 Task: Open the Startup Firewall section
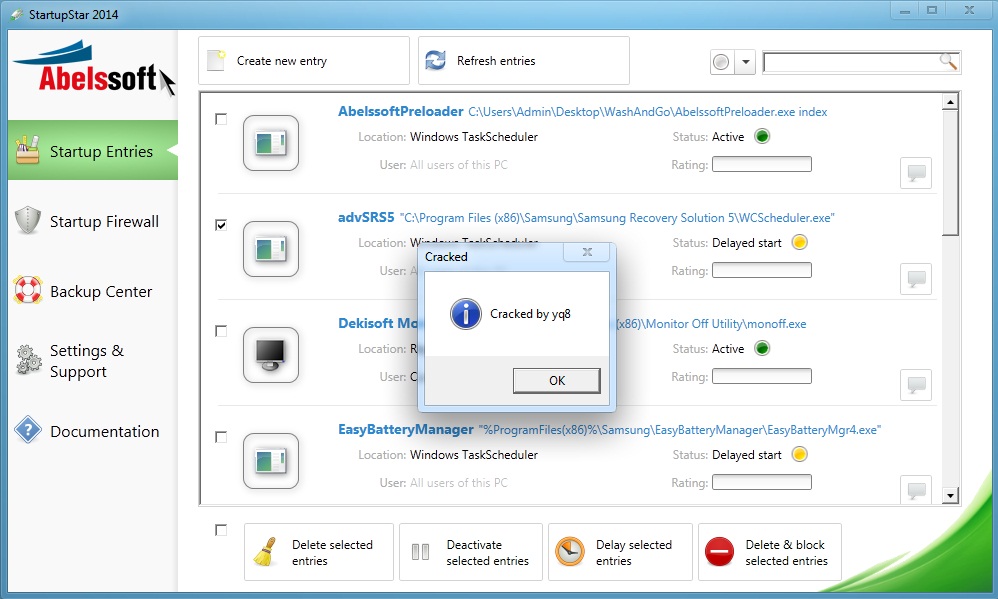[93, 221]
